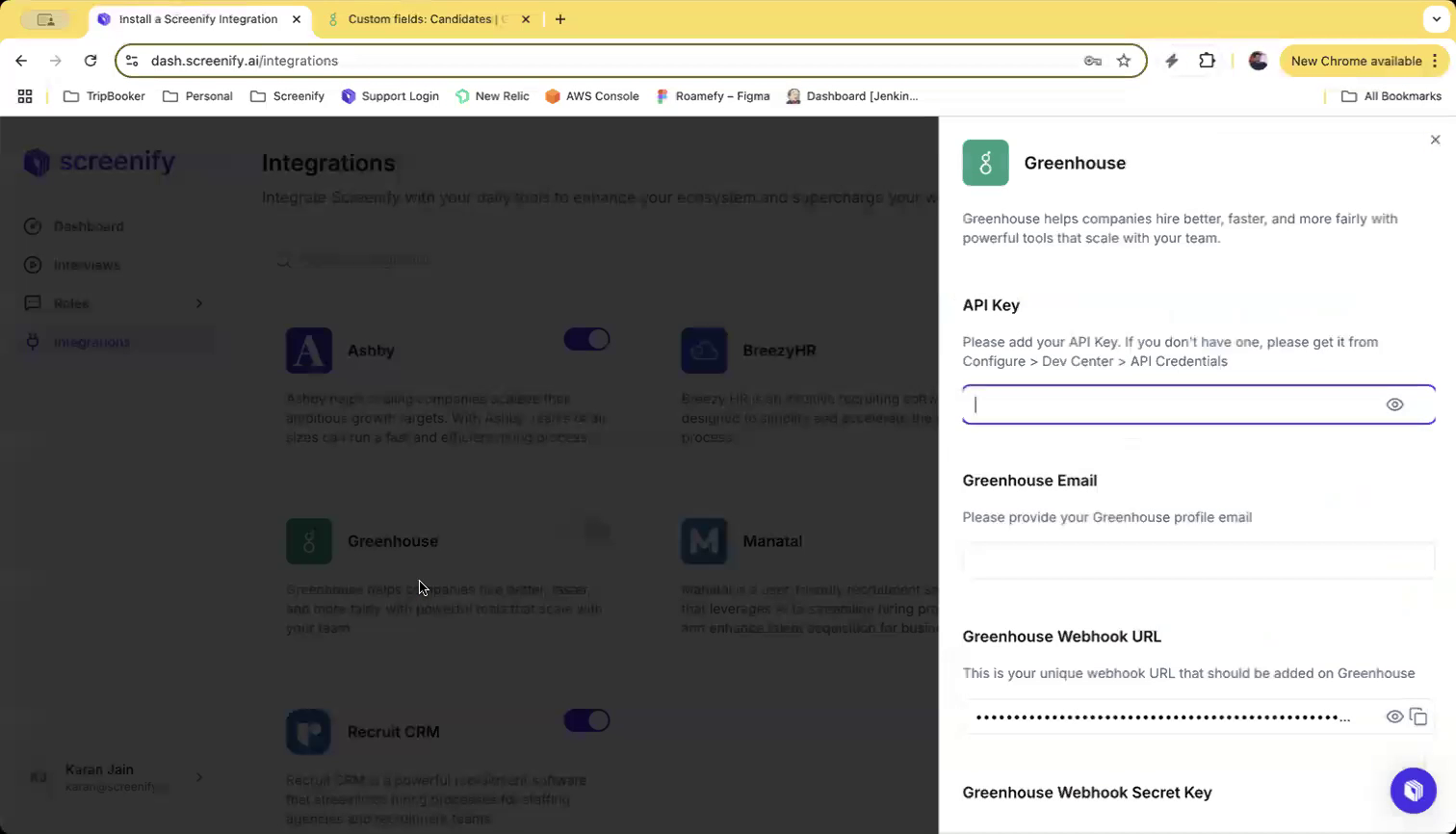Click the Greenhouse card title

(393, 541)
